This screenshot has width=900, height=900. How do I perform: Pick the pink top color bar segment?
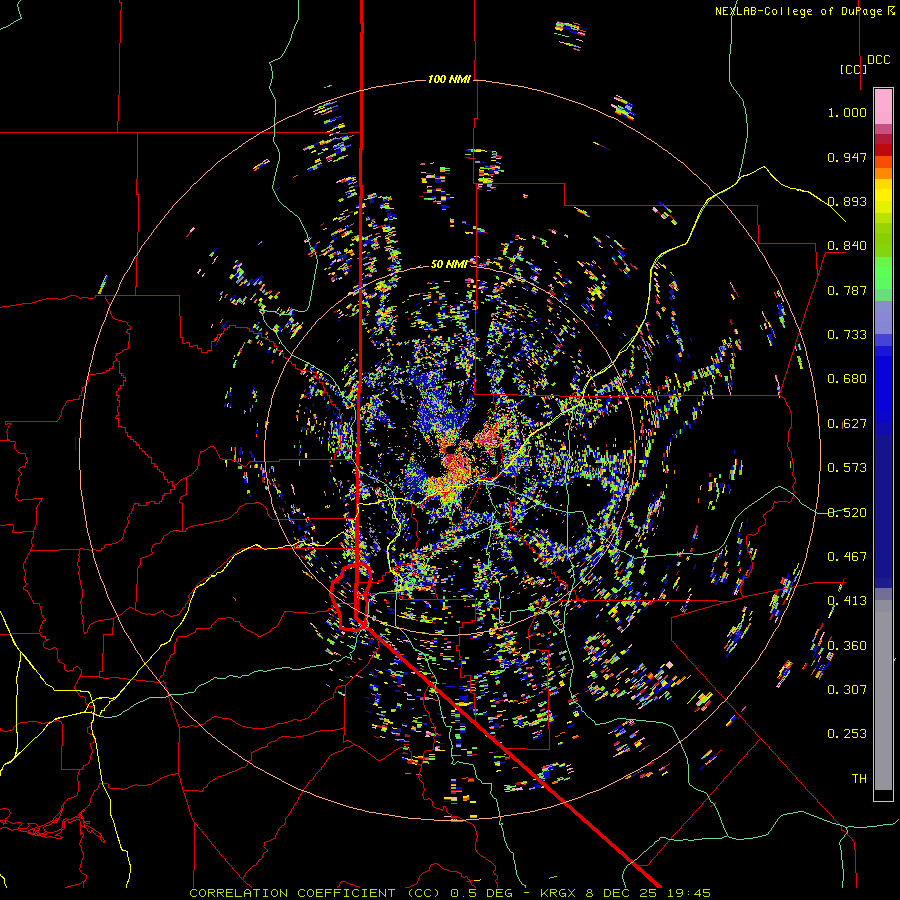883,106
